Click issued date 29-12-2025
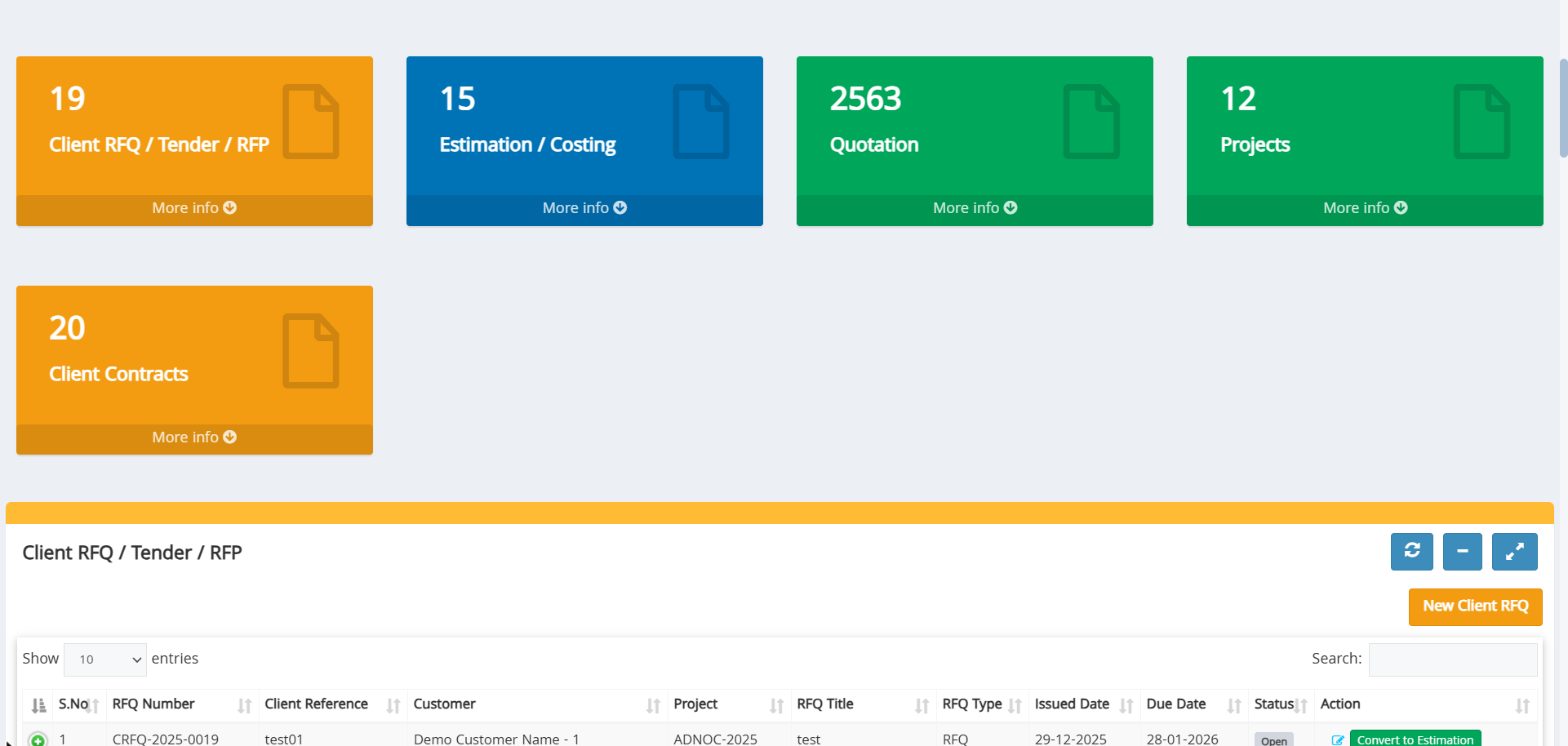Screen dimensions: 1568x746 [x=1071, y=740]
